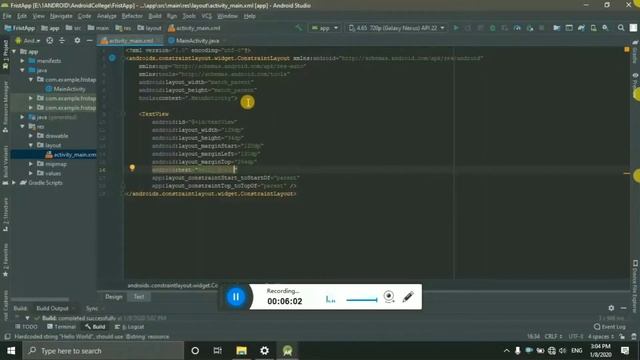The image size is (640, 360).
Task: Open the Build menu
Action: [155, 16]
